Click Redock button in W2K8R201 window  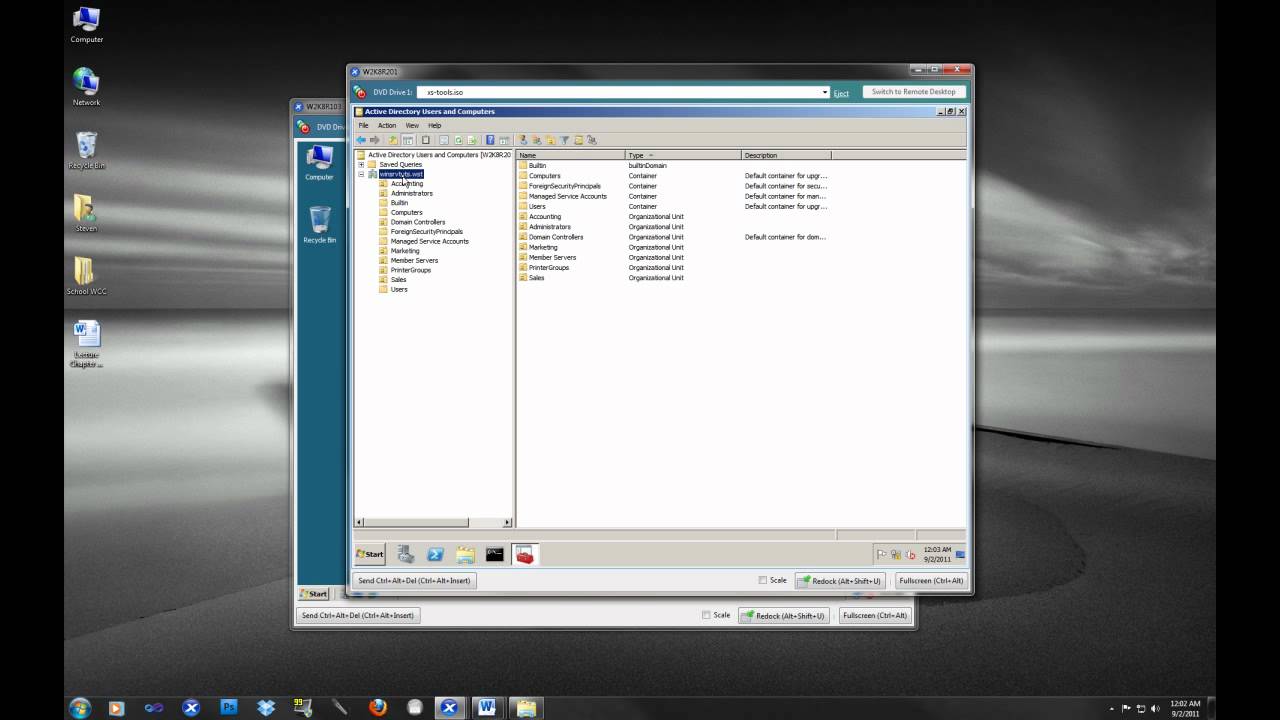[x=840, y=580]
